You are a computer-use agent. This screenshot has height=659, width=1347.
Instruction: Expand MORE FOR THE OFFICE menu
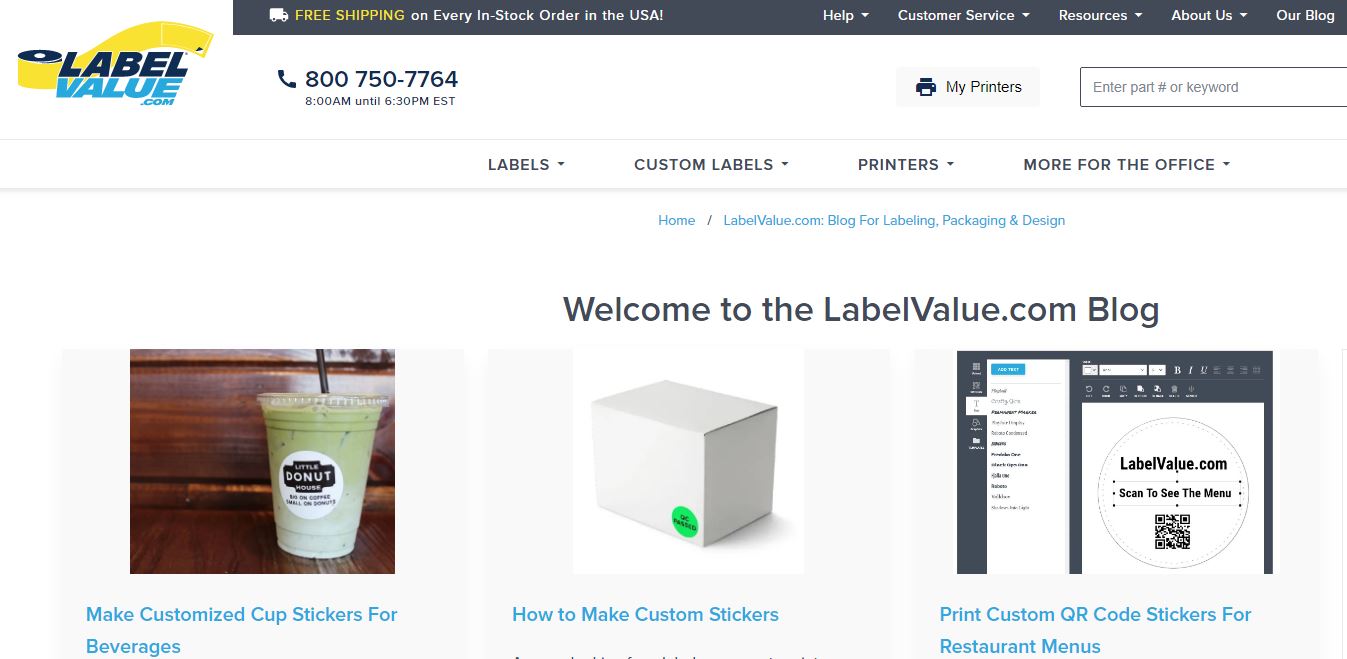[1127, 164]
